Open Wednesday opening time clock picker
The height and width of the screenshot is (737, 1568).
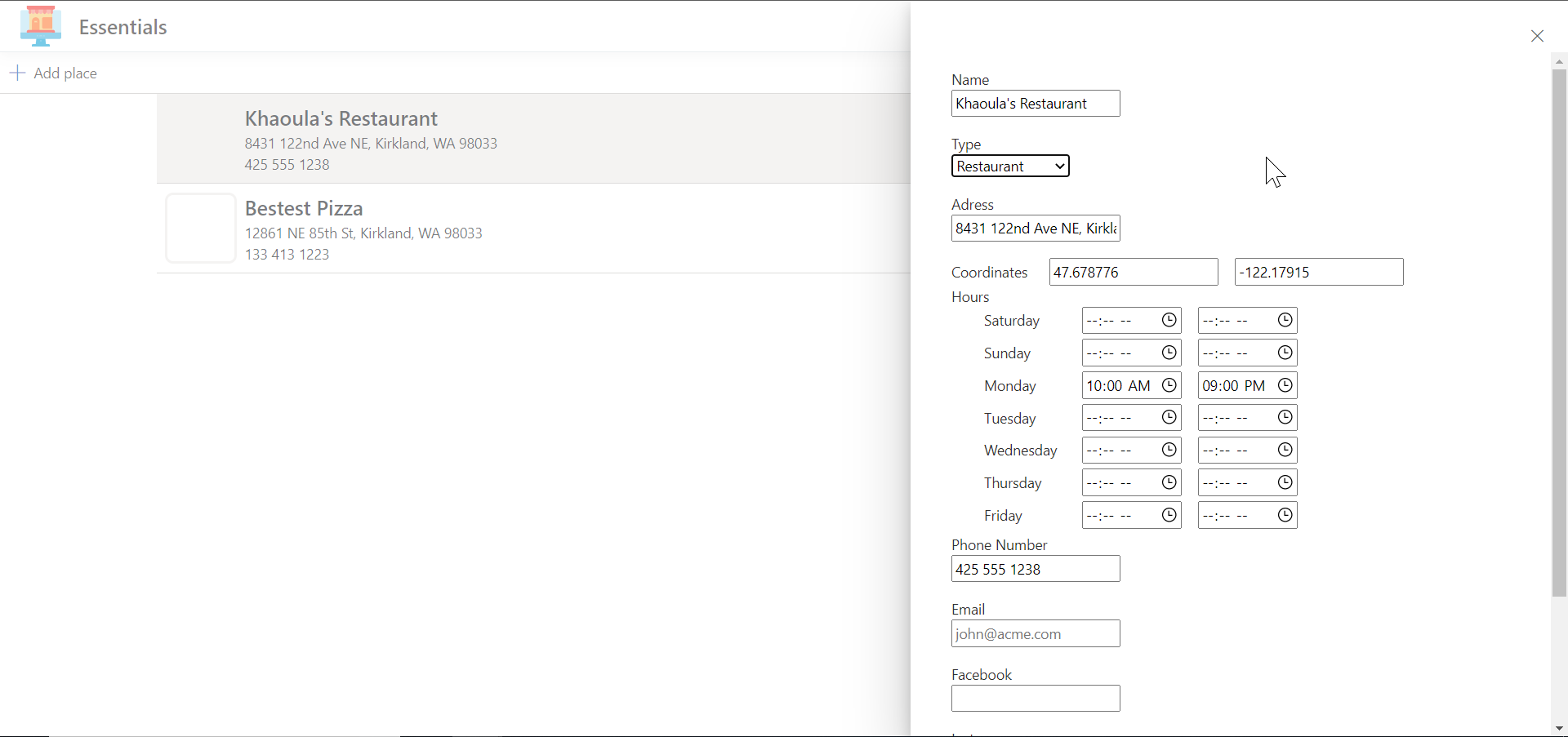[1169, 451]
